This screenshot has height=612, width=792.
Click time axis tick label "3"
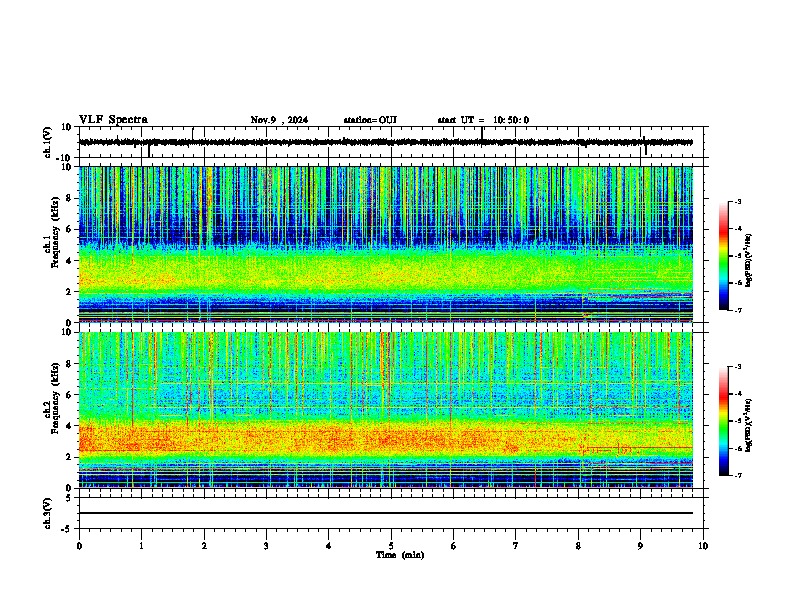click(x=266, y=546)
